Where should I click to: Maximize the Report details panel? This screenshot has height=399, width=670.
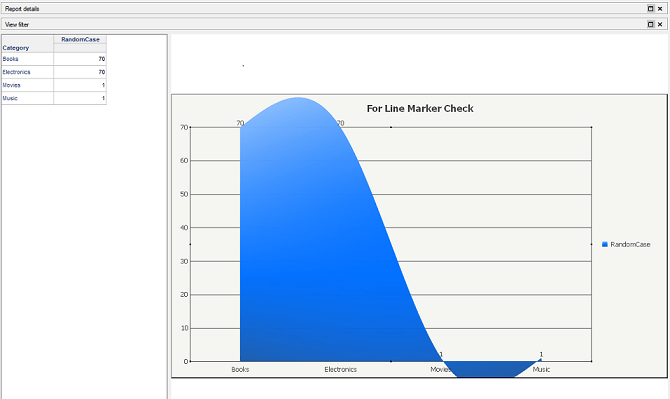coord(650,9)
